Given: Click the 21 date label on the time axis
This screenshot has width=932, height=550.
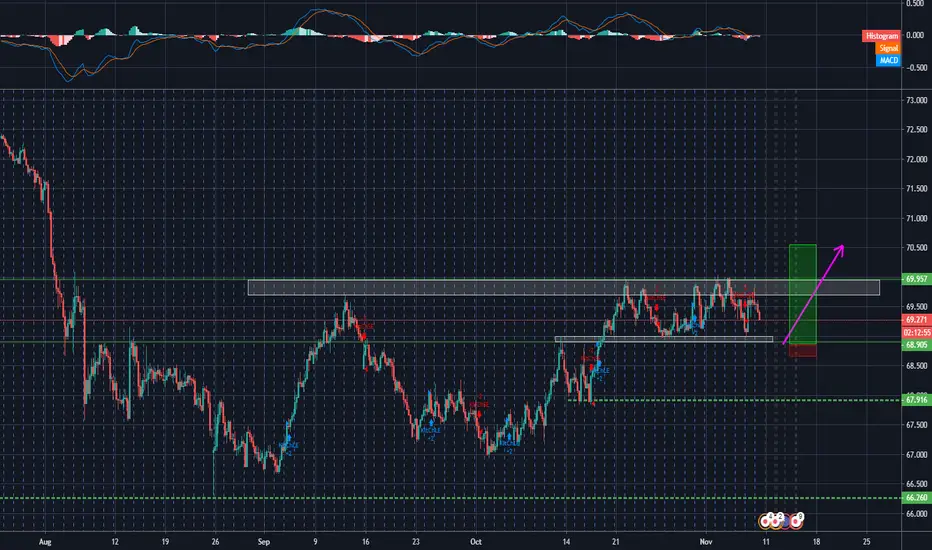Looking at the screenshot, I should click(616, 542).
